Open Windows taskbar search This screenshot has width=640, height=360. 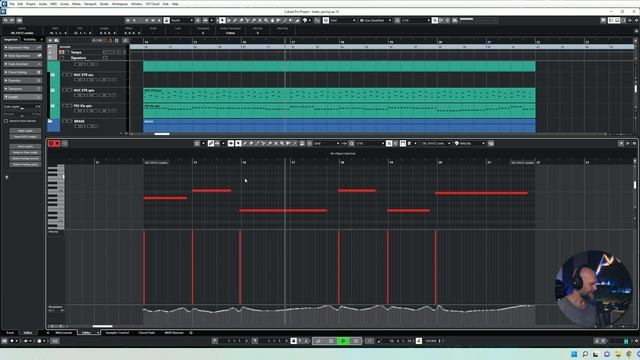tap(585, 354)
